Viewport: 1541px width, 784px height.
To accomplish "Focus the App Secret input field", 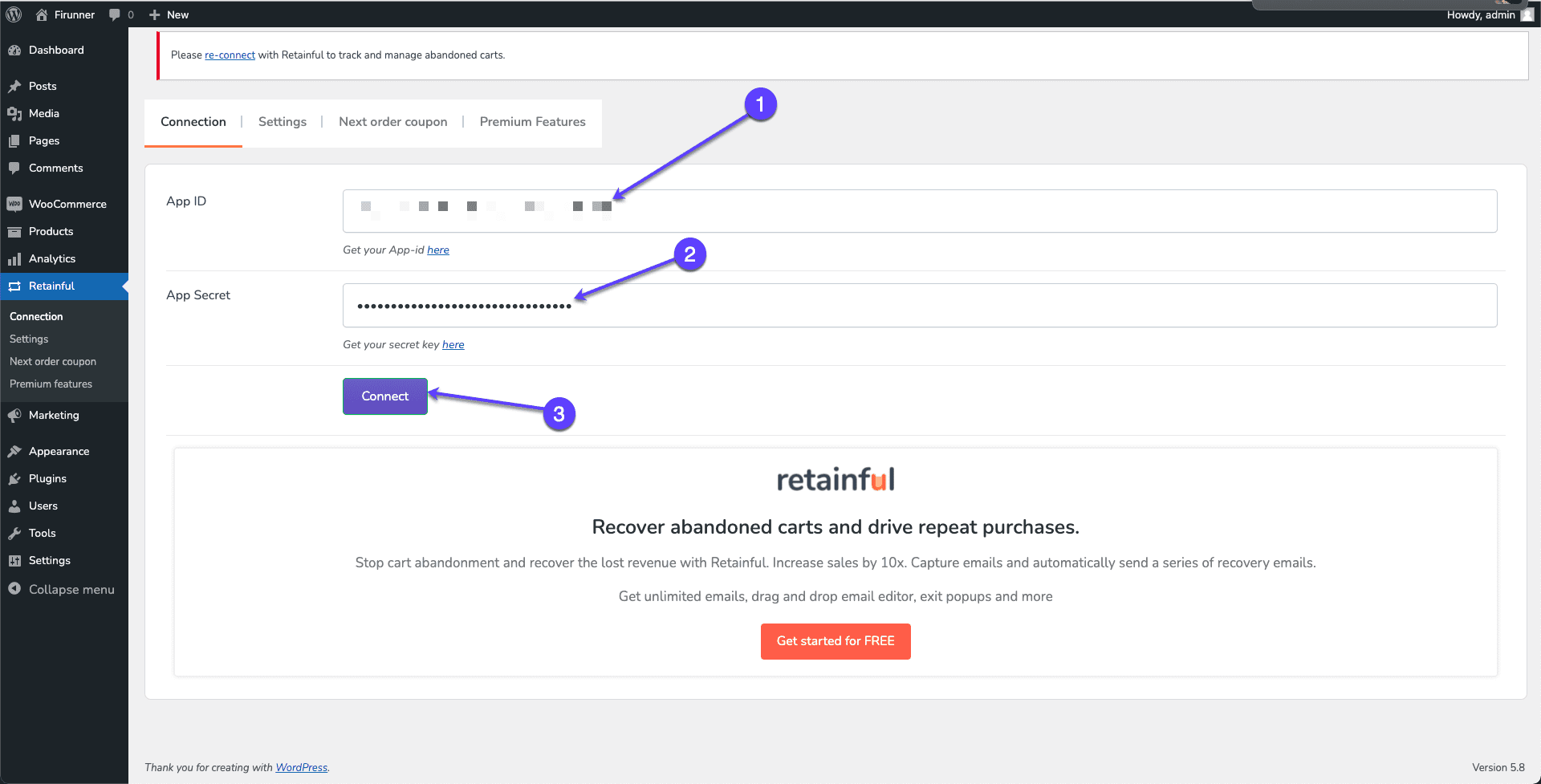I will coord(920,306).
